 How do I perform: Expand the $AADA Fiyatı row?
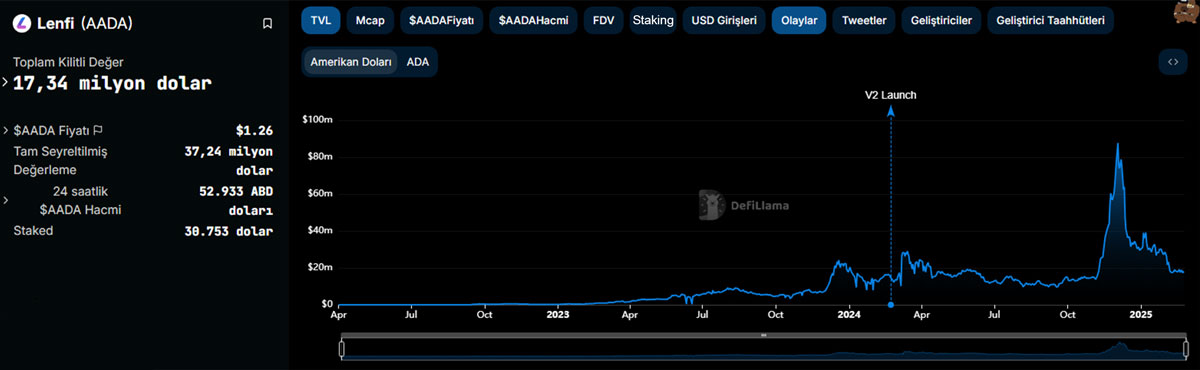pyautogui.click(x=6, y=131)
